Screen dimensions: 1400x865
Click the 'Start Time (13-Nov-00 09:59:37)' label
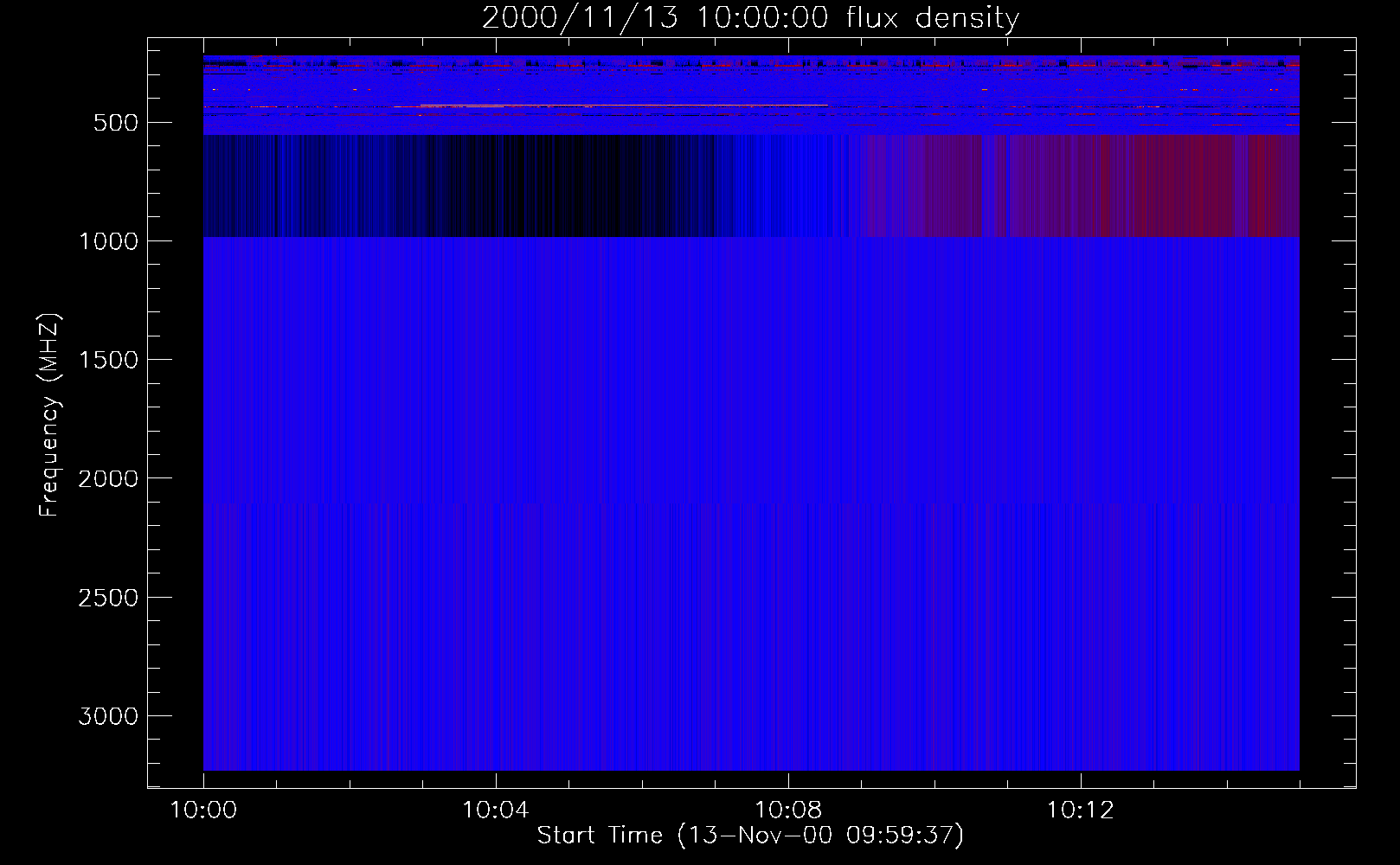tap(750, 836)
